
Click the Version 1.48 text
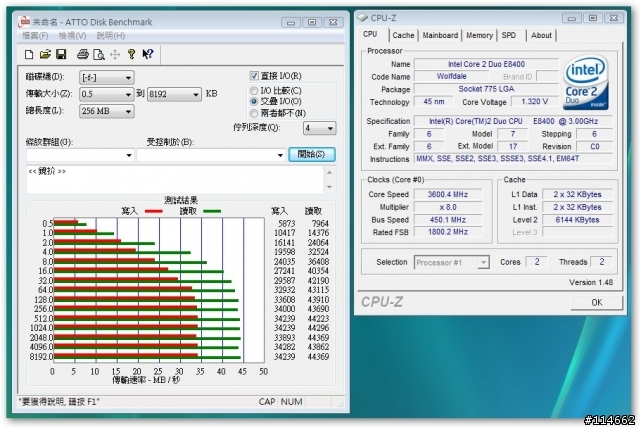click(x=591, y=282)
